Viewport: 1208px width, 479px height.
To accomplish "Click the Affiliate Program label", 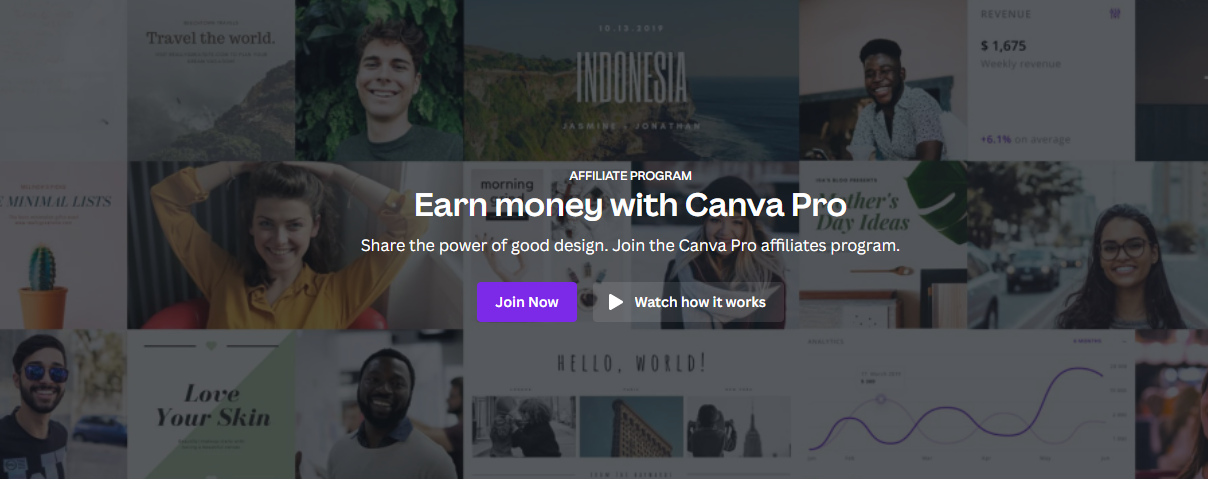I will tap(630, 175).
